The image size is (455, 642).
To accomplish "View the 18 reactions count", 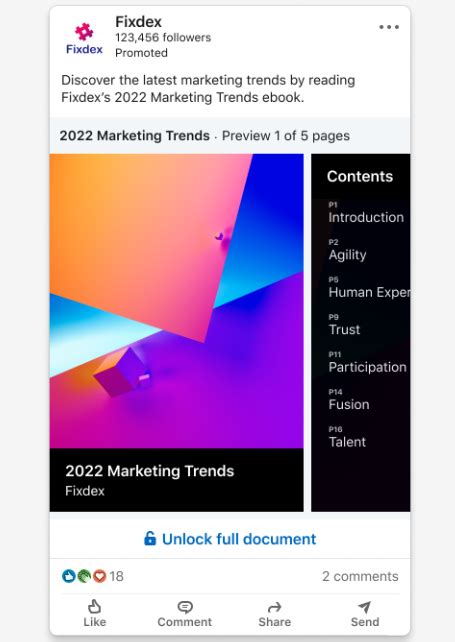I will (x=116, y=576).
